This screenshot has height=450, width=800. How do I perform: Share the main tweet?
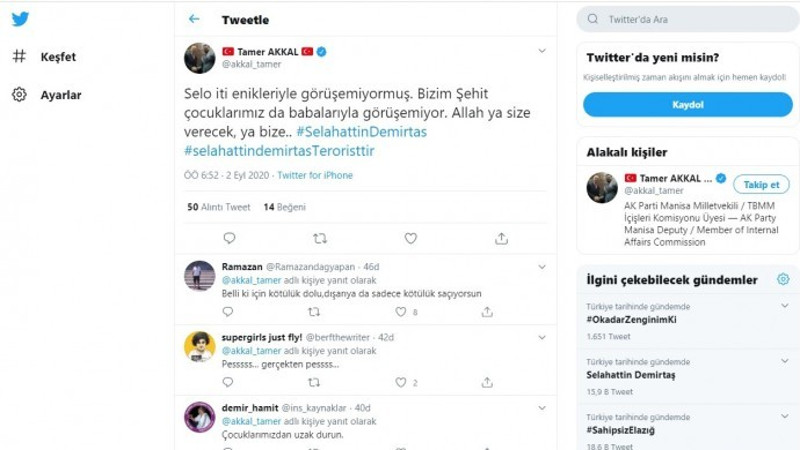click(x=501, y=238)
